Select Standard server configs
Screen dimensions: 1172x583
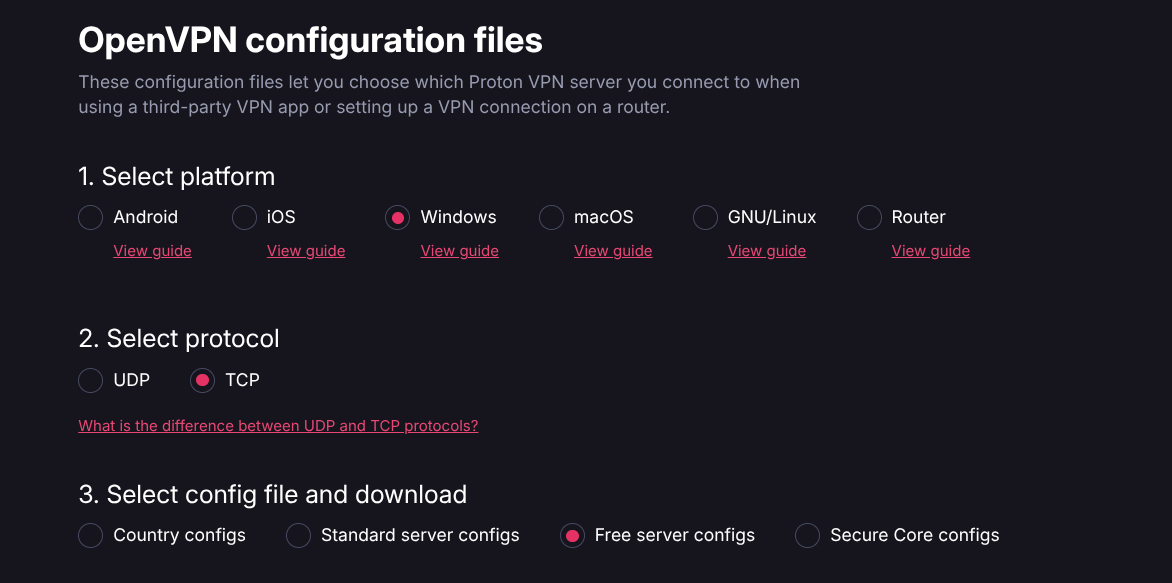[298, 535]
